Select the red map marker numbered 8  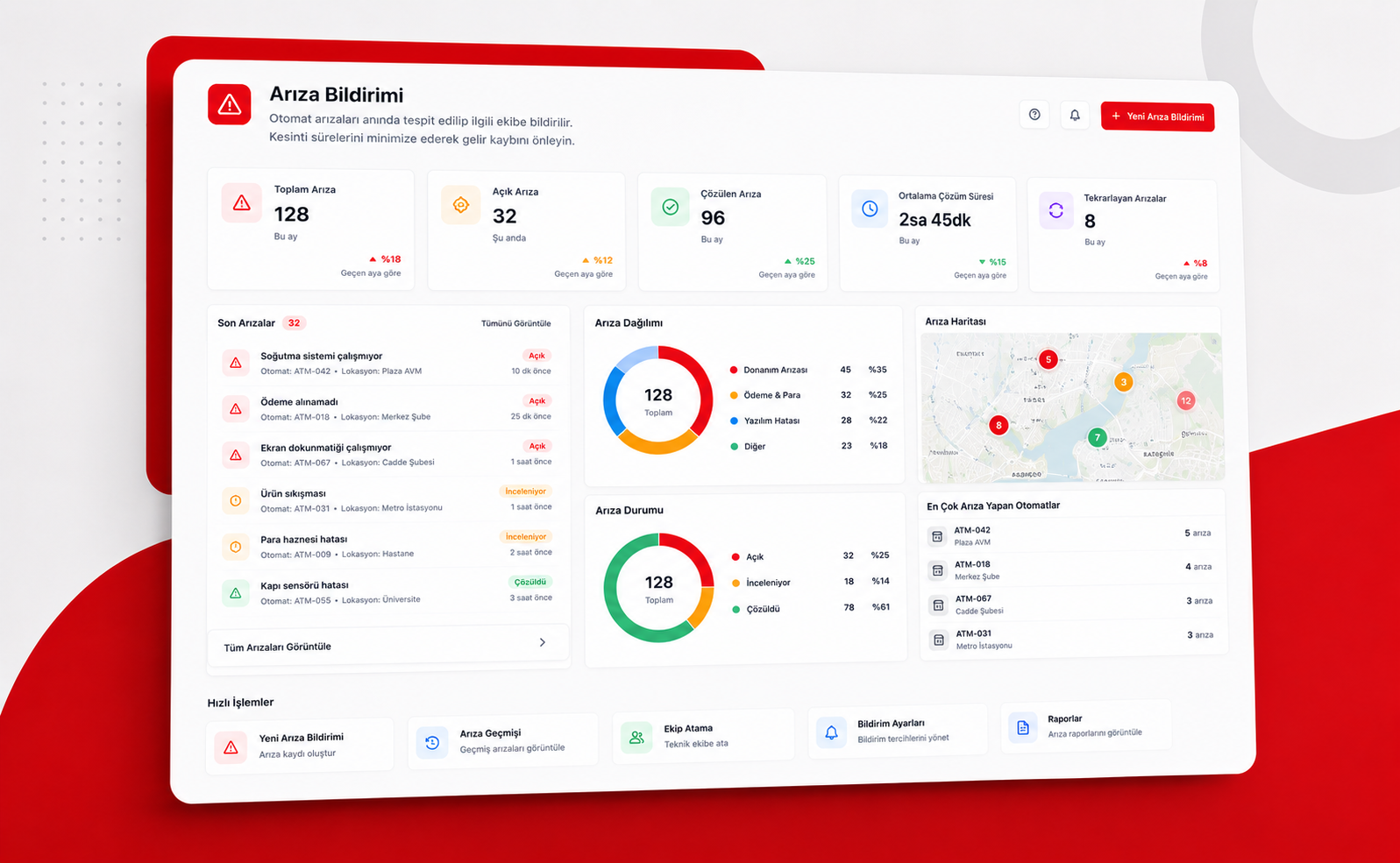click(998, 425)
